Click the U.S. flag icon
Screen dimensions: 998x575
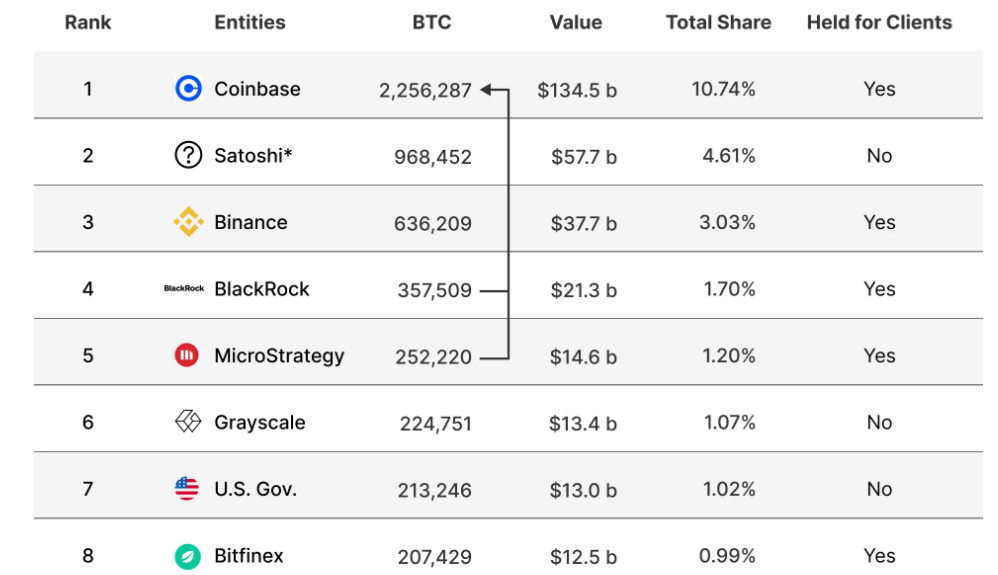[187, 489]
